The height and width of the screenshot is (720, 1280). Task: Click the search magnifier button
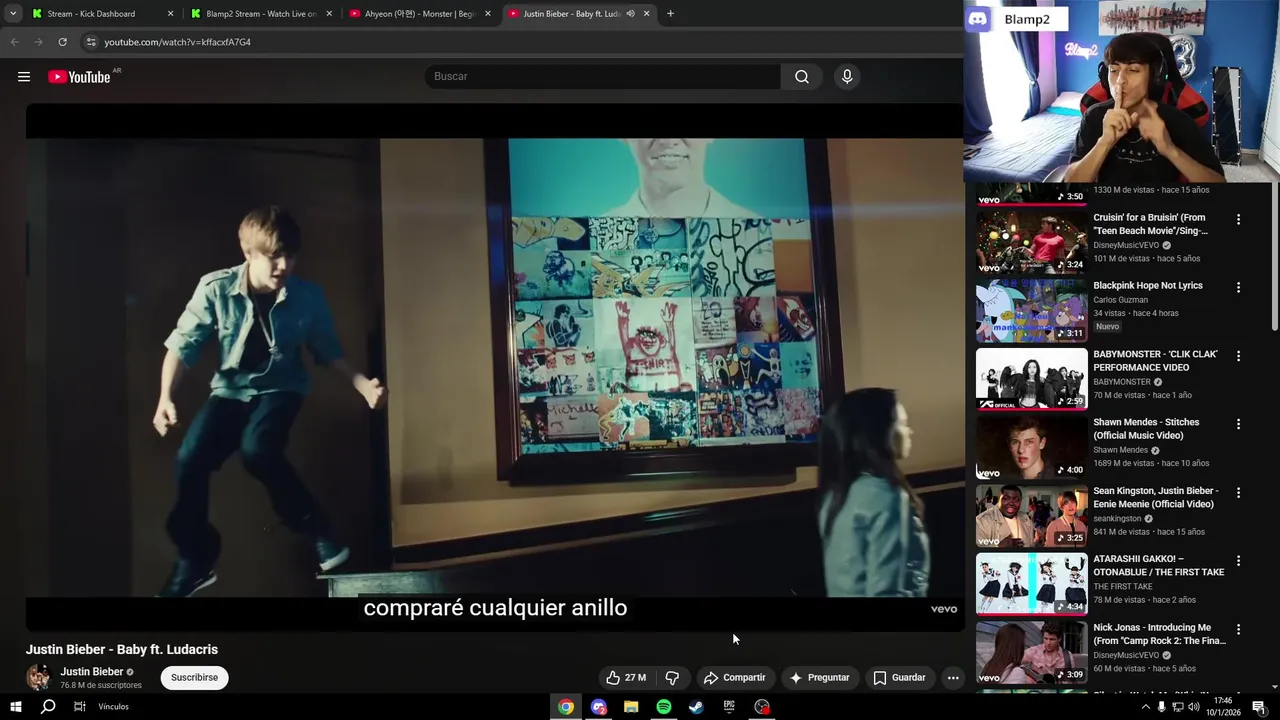click(x=802, y=76)
